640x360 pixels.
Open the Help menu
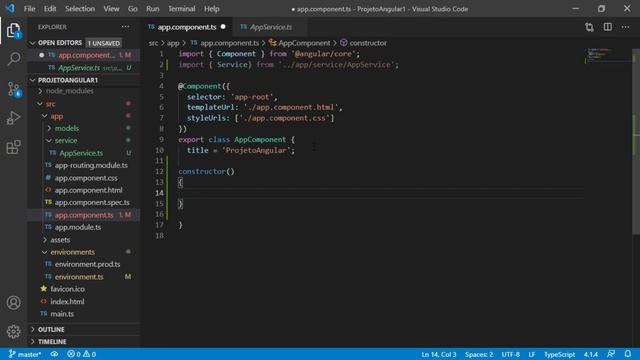point(211,9)
